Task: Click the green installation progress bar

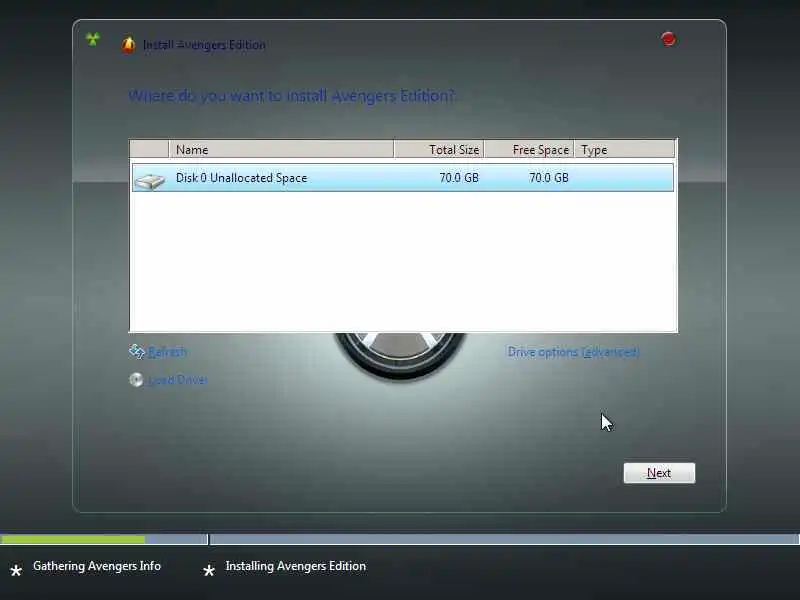Action: [x=72, y=539]
